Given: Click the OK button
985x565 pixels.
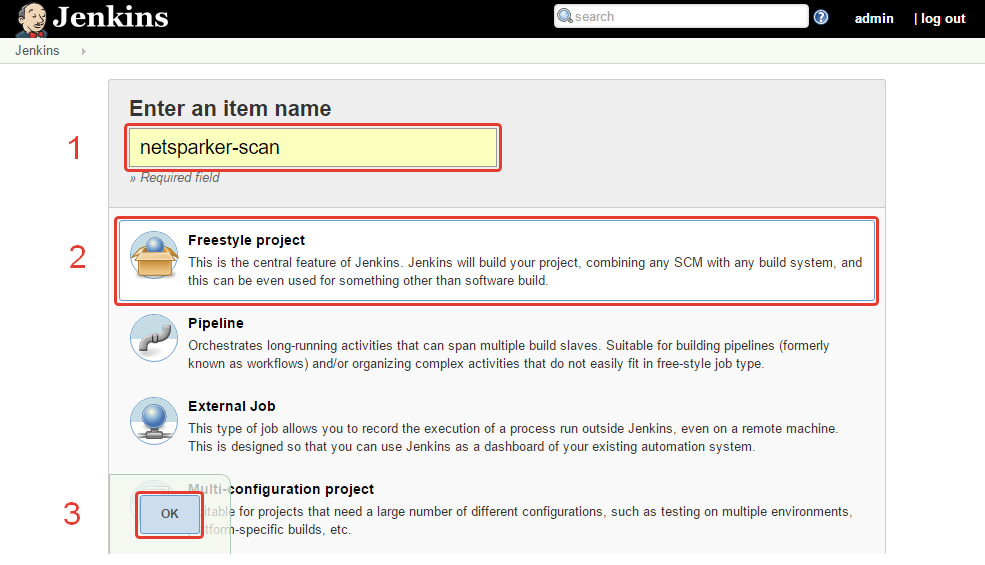Looking at the screenshot, I should (170, 513).
